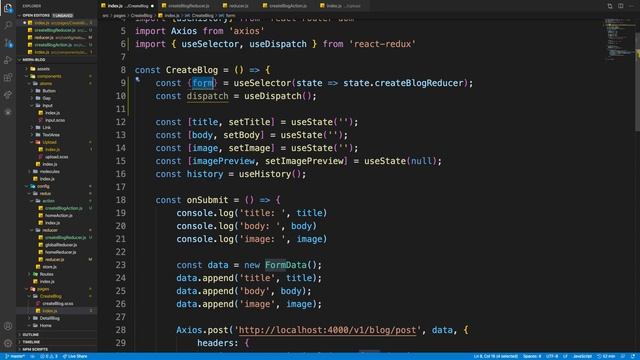
Task: Open the Explorer view in activity bar
Action: (x=8, y=8)
